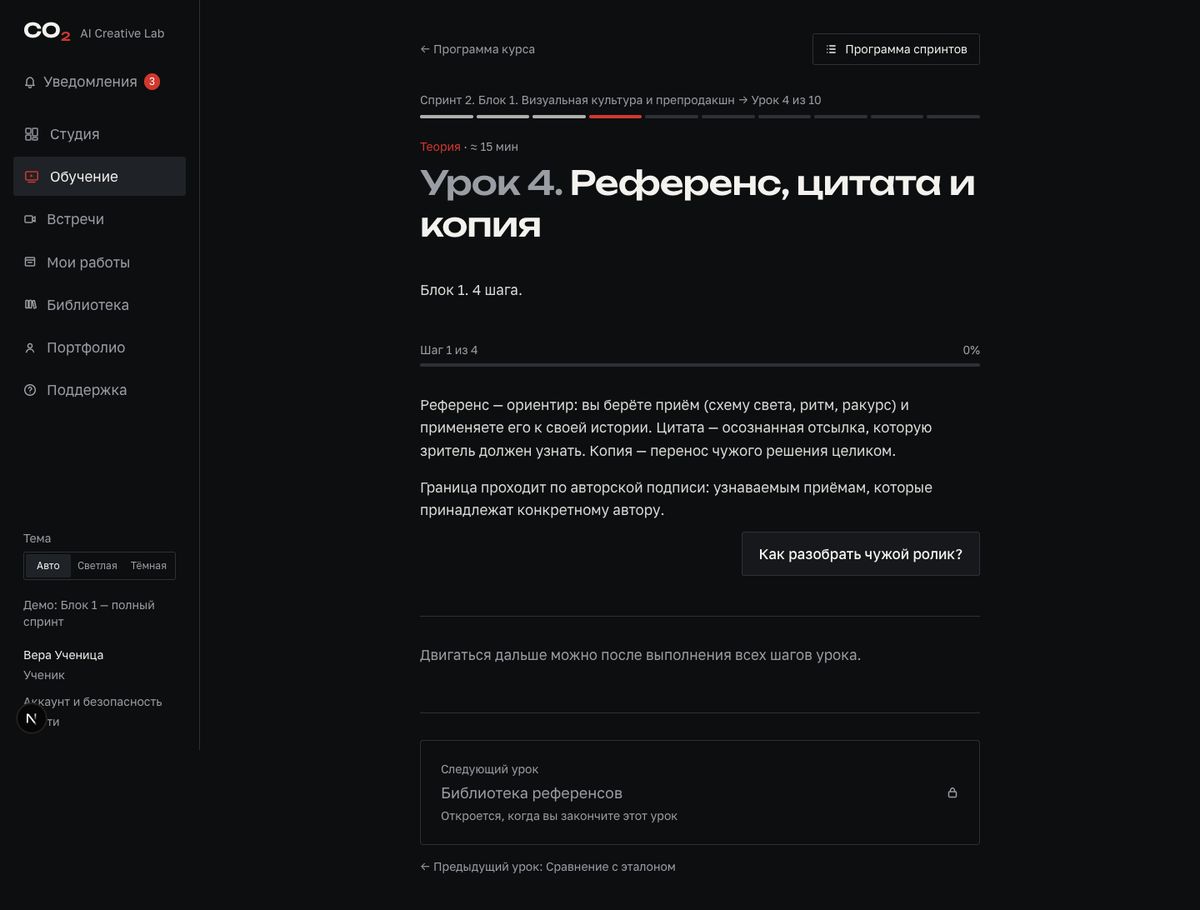Viewport: 1200px width, 910px height.
Task: Click the Библиотека books icon
Action: [x=30, y=305]
